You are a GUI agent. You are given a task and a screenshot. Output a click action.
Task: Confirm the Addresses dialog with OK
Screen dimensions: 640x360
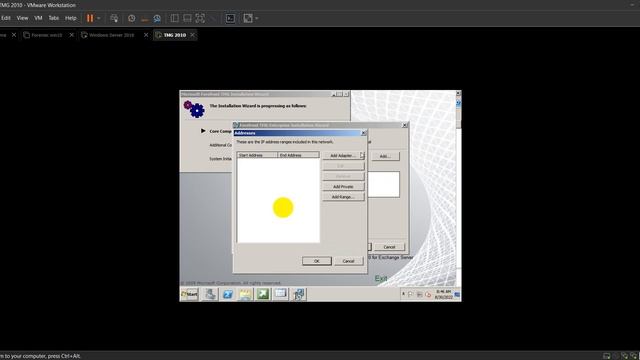pyautogui.click(x=317, y=261)
